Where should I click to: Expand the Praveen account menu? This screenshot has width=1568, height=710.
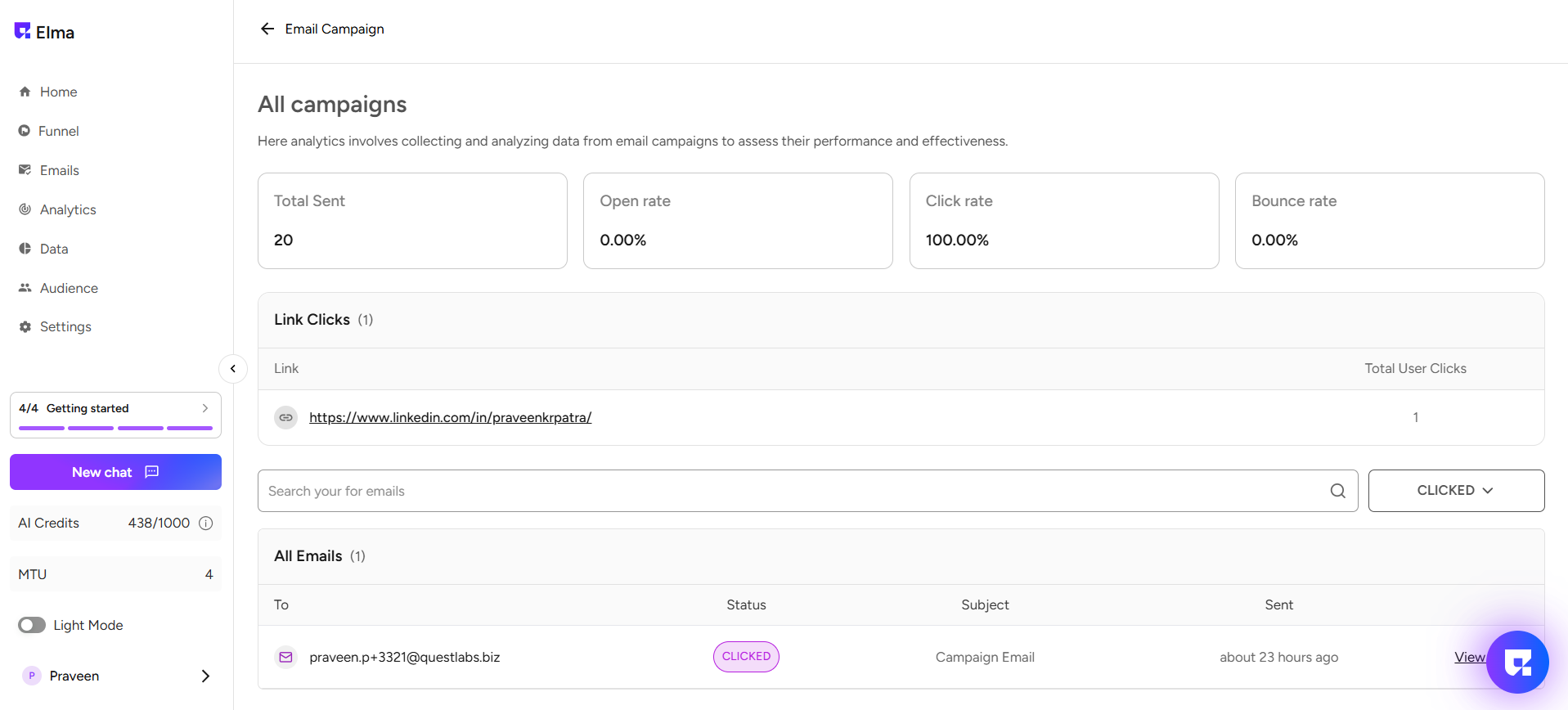coord(205,676)
